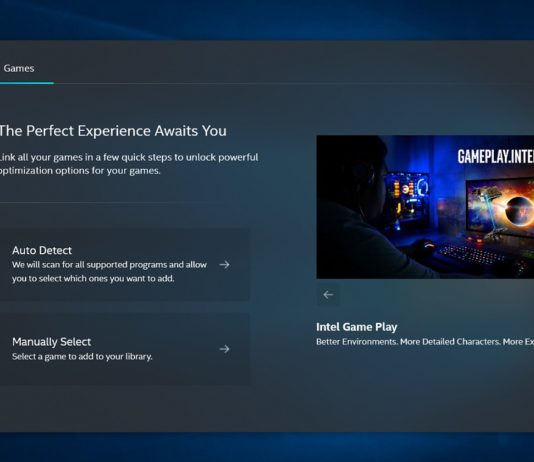Select the Manually Select heading

[x=51, y=341]
